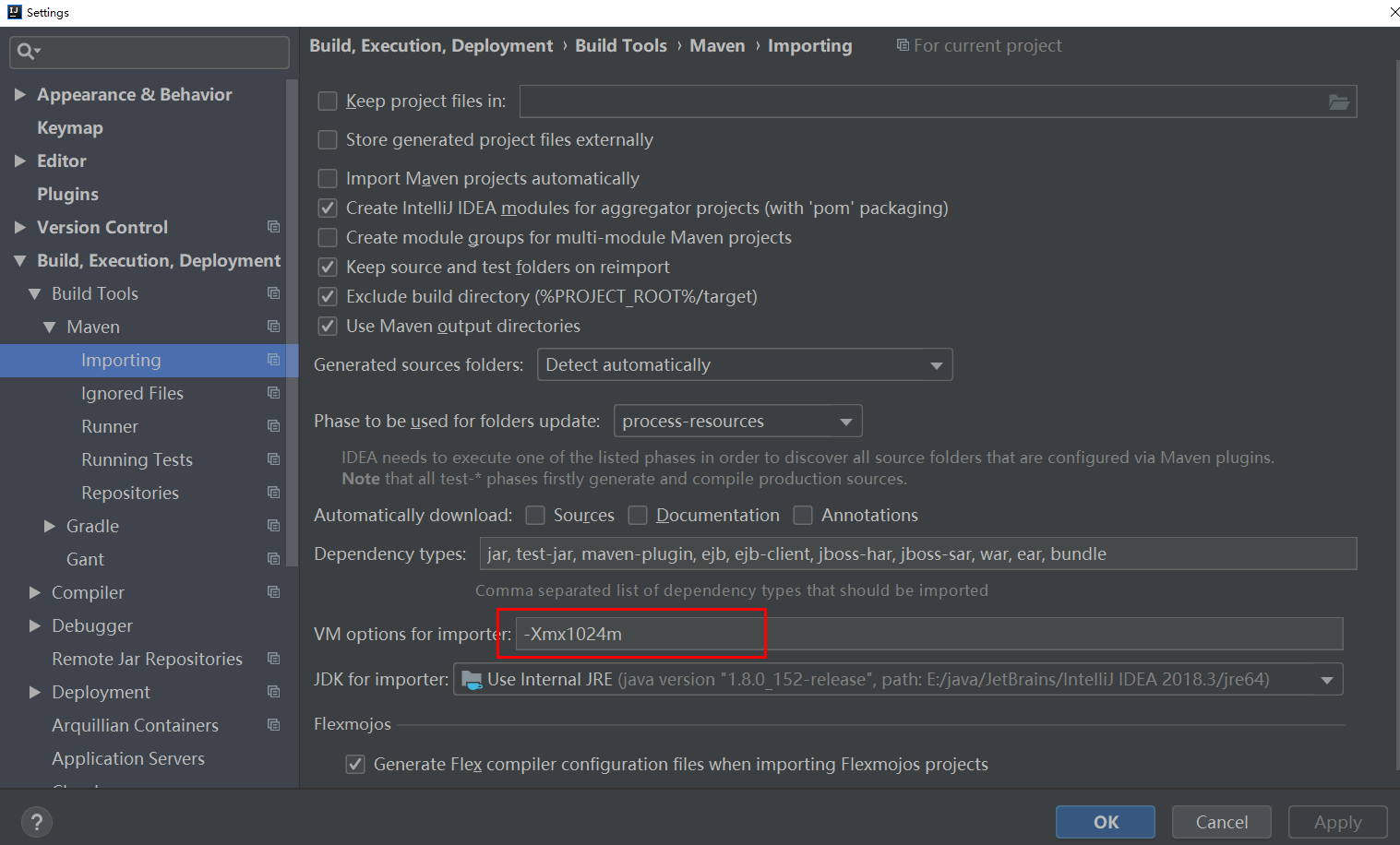Open the folder browser for Keep project files in

click(x=1339, y=101)
